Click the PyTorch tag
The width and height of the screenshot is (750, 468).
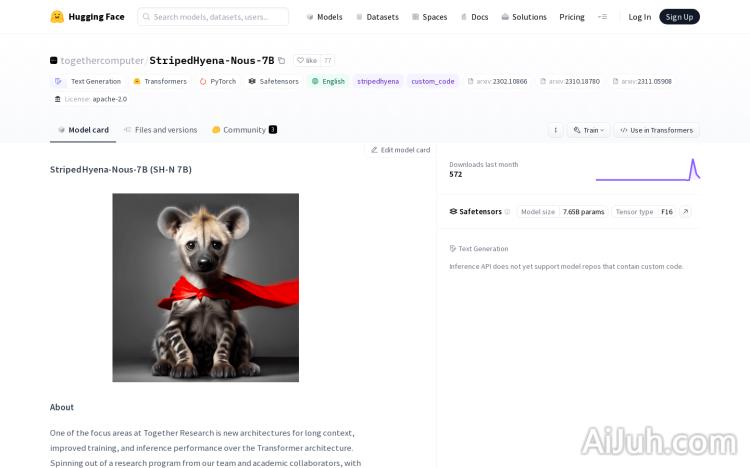point(218,81)
